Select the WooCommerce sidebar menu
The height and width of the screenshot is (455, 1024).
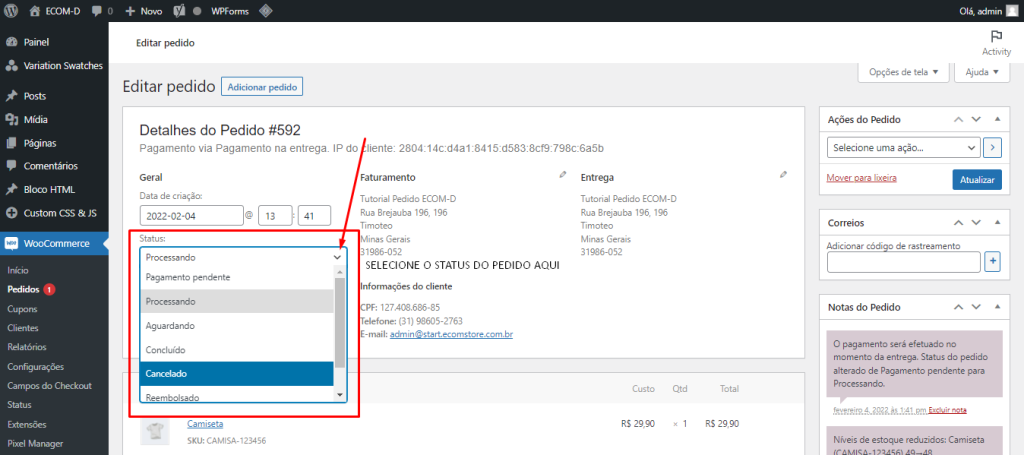pos(56,243)
